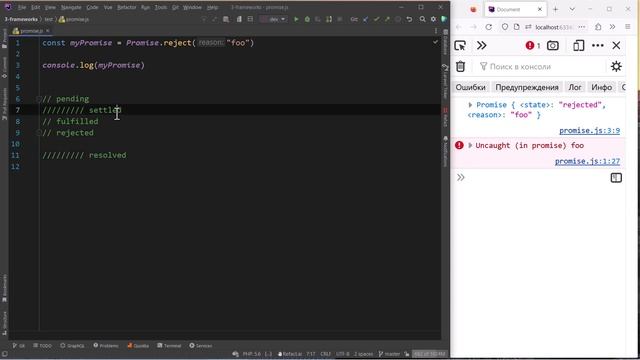Open the Code menu
The height and width of the screenshot is (360, 640).
pyautogui.click(x=92, y=7)
